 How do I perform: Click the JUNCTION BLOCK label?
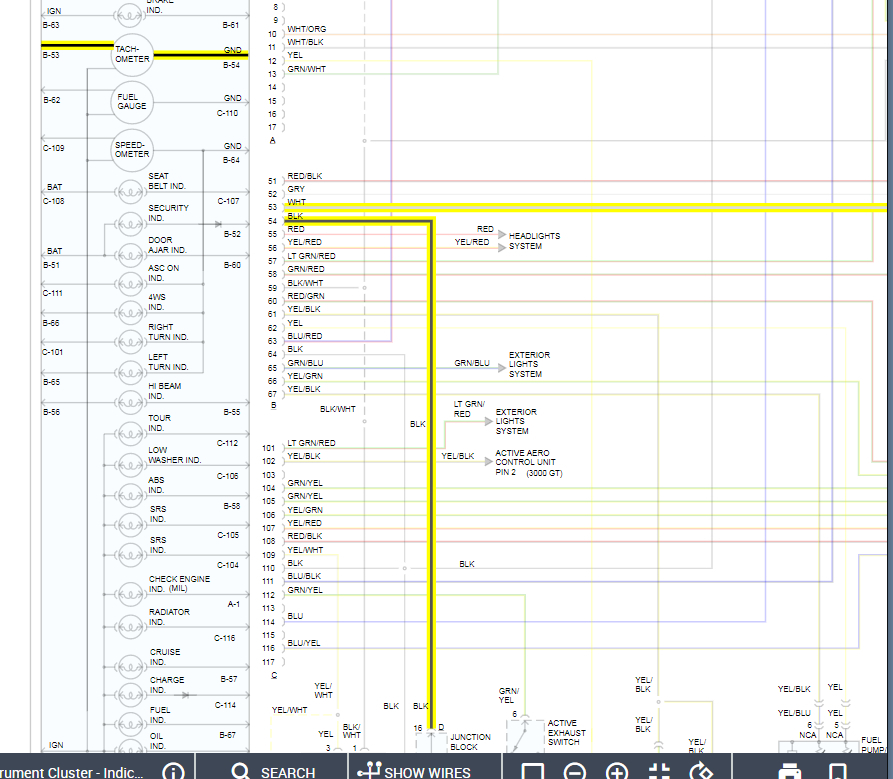[470, 742]
